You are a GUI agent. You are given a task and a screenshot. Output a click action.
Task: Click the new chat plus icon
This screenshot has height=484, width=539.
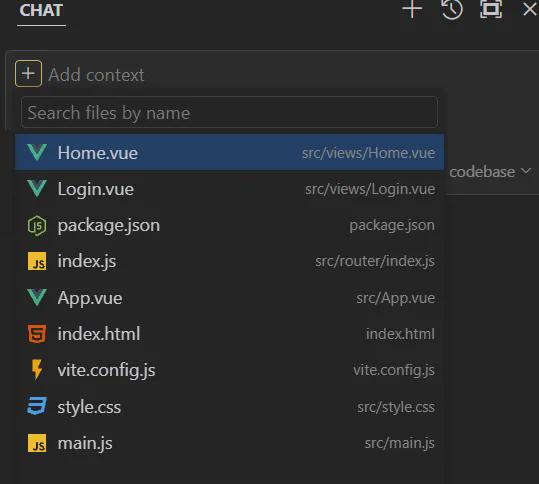coord(412,9)
